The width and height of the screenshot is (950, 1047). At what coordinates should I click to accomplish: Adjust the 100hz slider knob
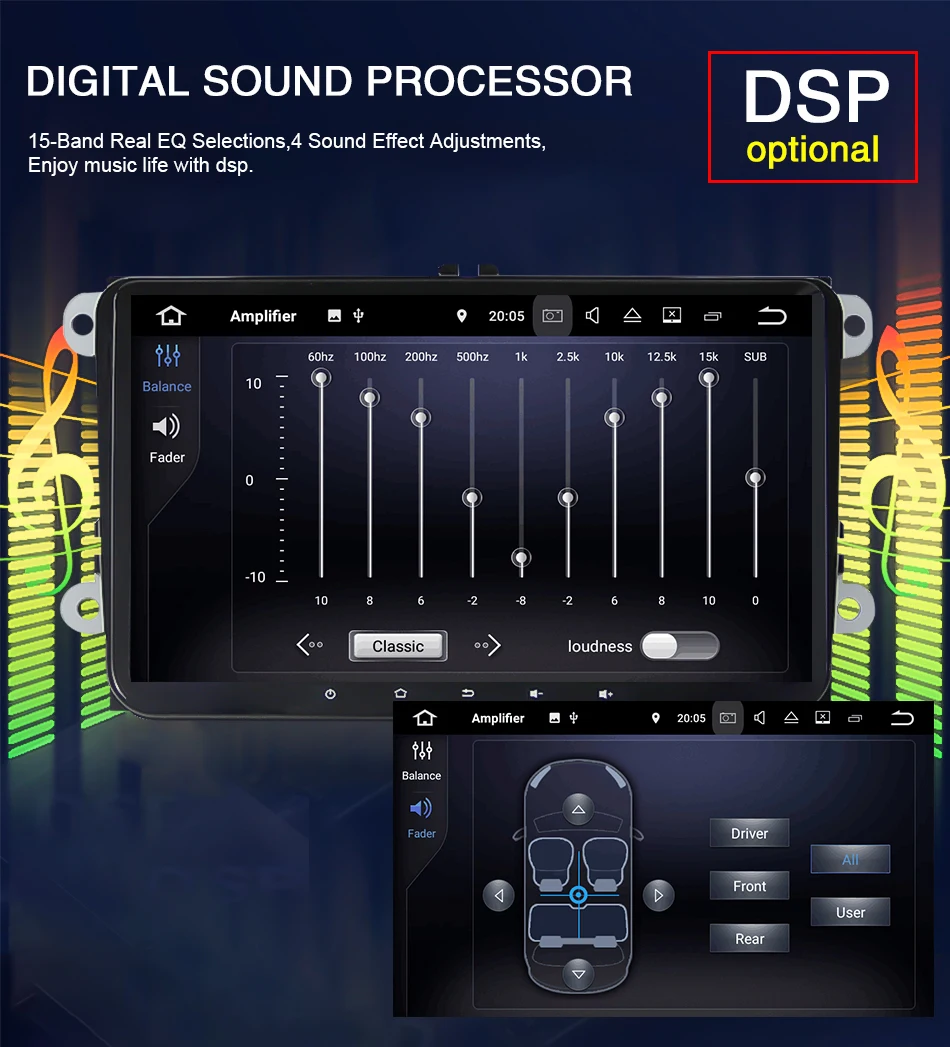pos(370,398)
